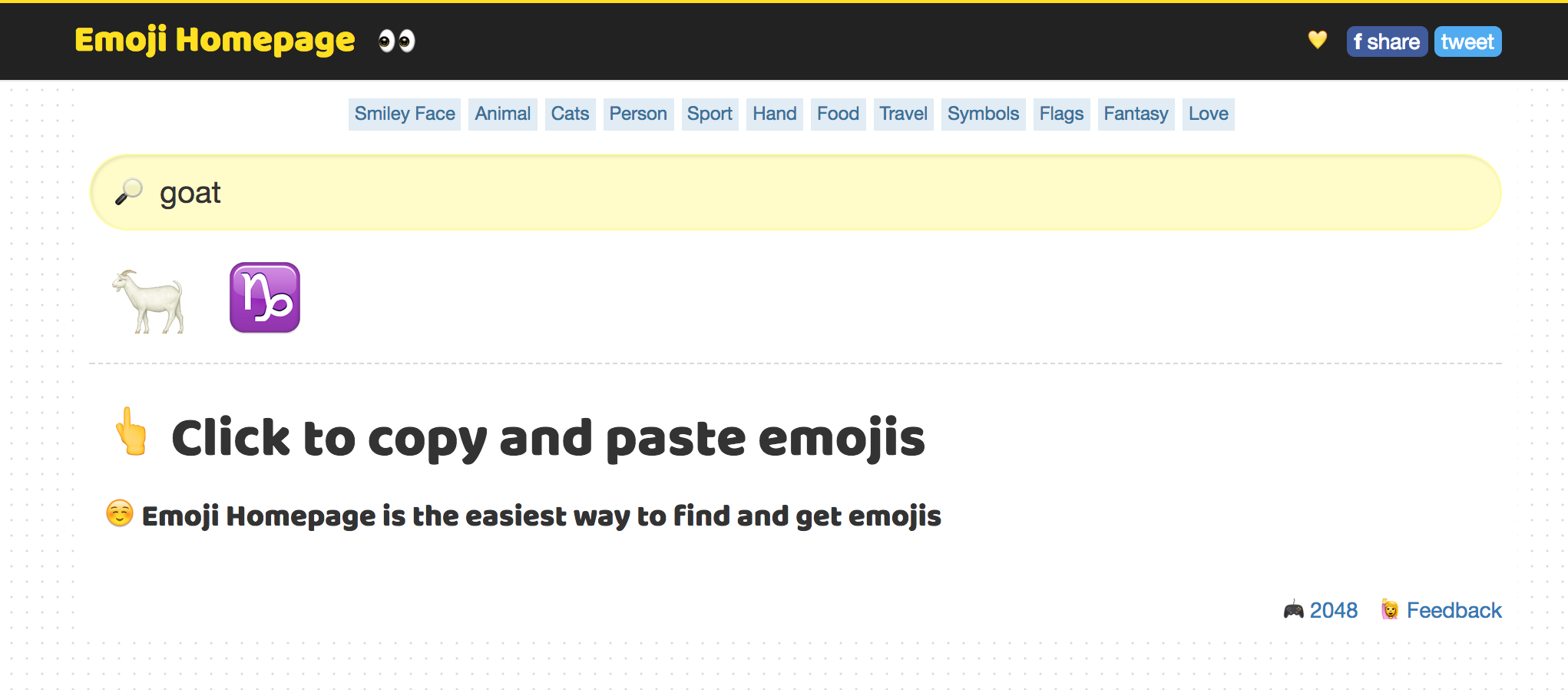Screen dimensions: 1568x690
Task: Click the eyes emoji in header
Action: click(397, 41)
